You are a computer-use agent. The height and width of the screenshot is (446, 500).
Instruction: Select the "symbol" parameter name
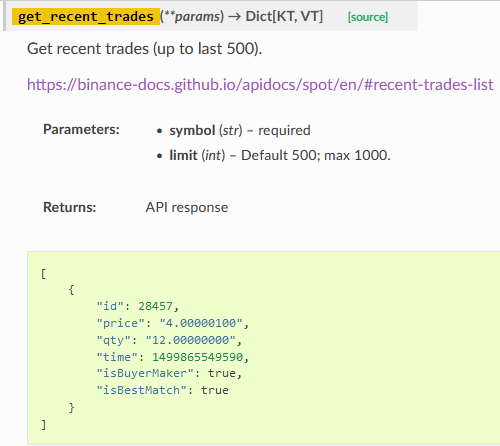pos(192,130)
